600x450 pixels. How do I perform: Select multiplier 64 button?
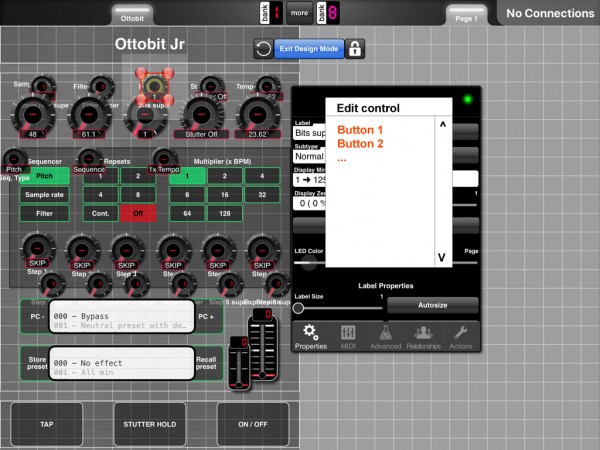(x=187, y=214)
